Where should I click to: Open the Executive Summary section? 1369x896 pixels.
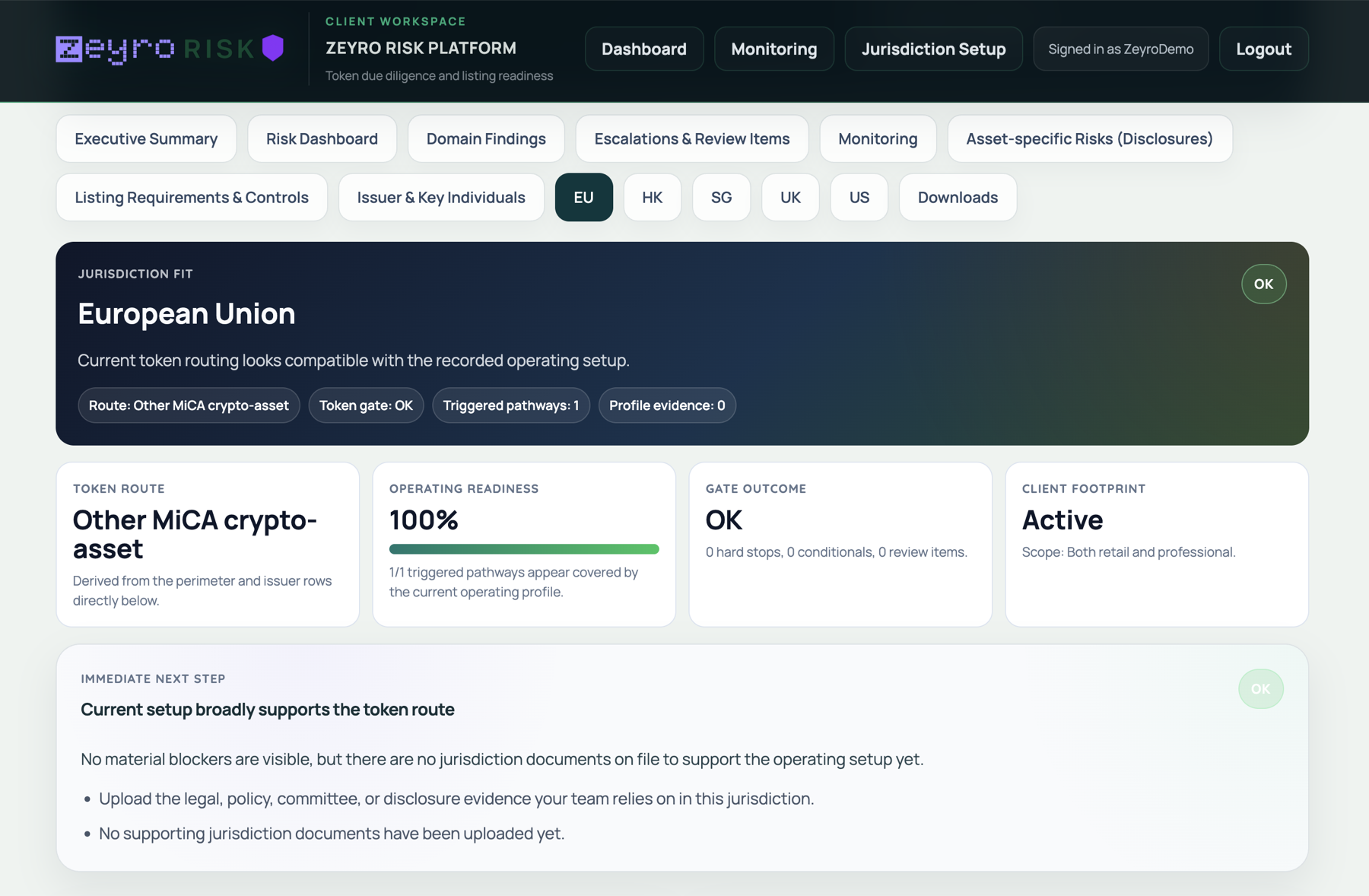click(x=146, y=138)
